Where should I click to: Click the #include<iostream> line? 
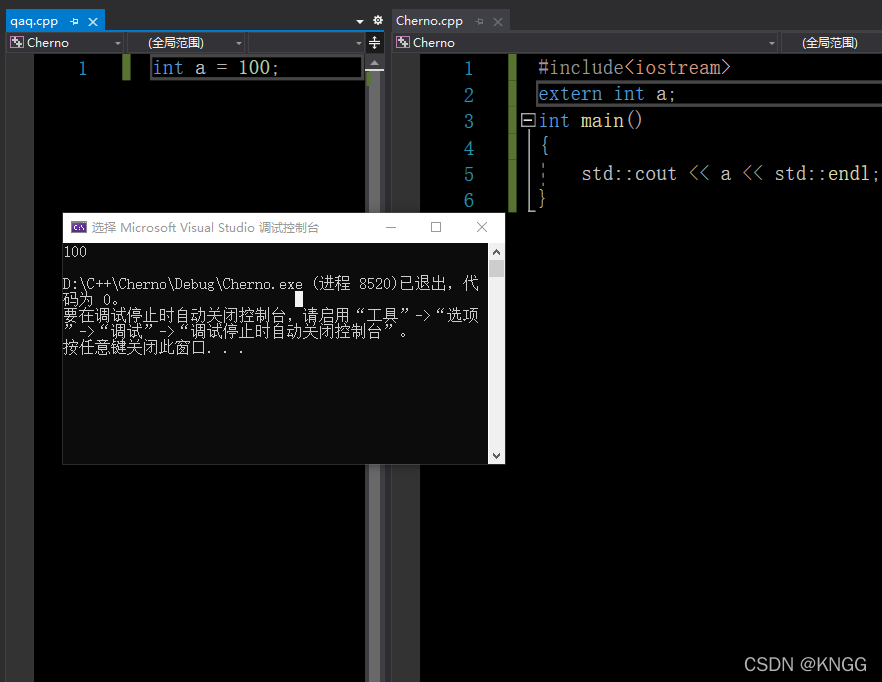634,68
